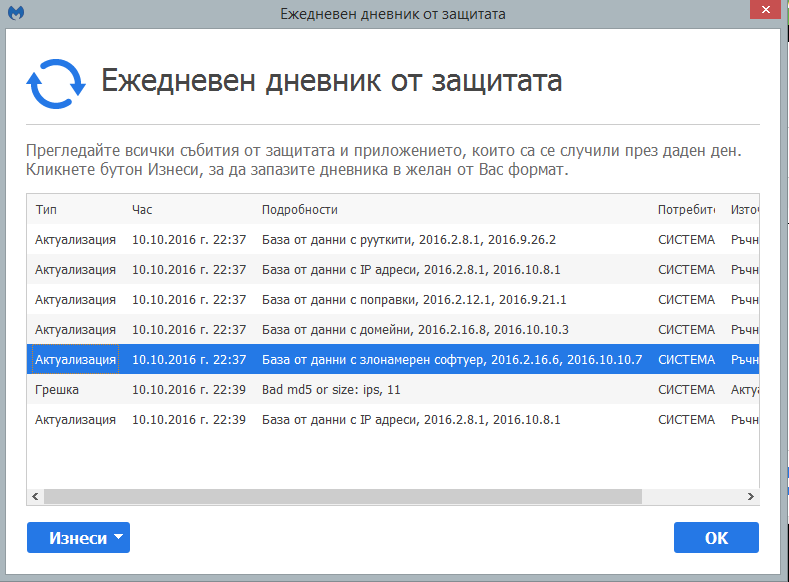Click the horizontal scrollbar left arrow
Screen dimensions: 789x582
35,496
